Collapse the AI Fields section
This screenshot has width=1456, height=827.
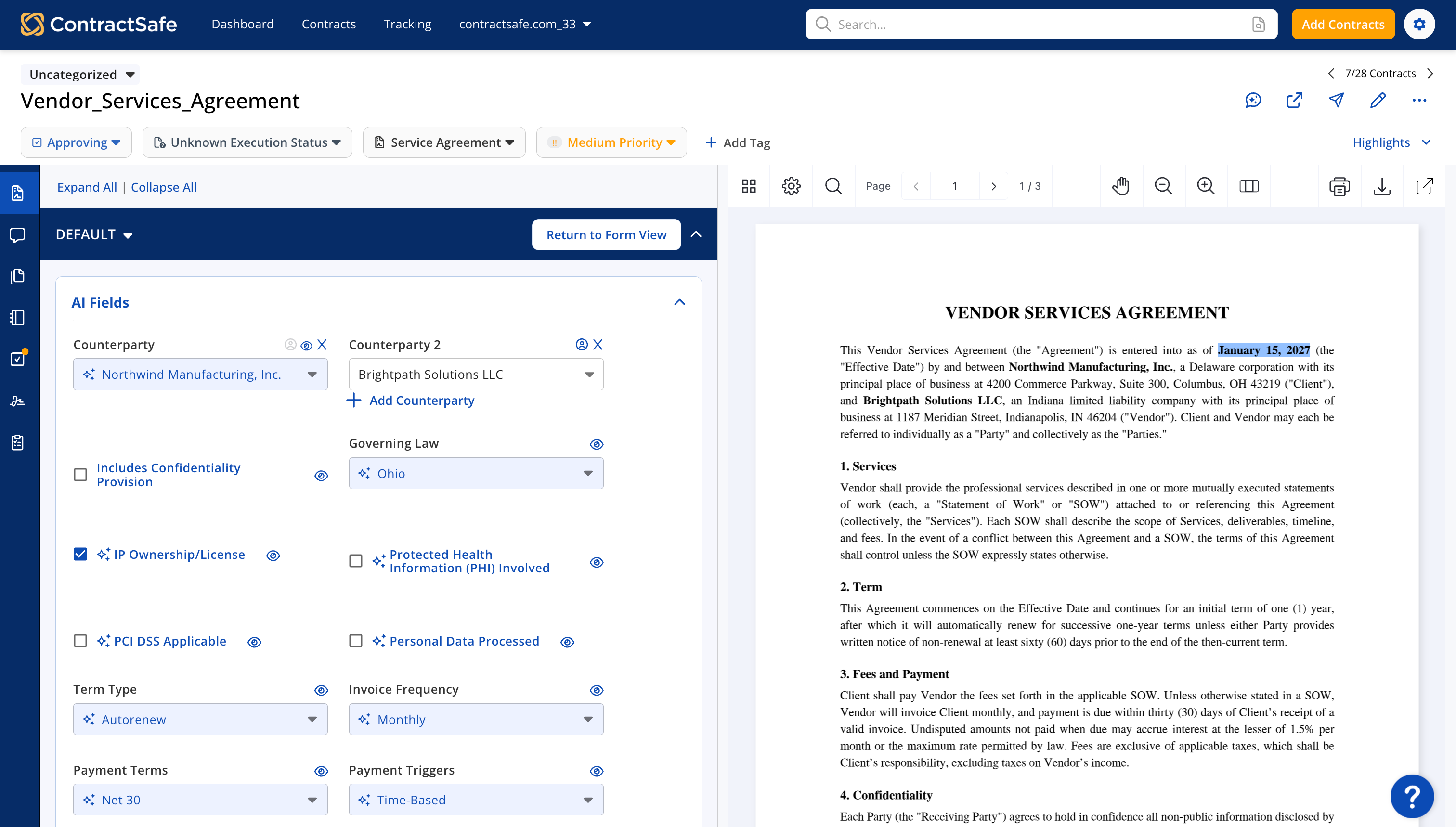coord(679,302)
